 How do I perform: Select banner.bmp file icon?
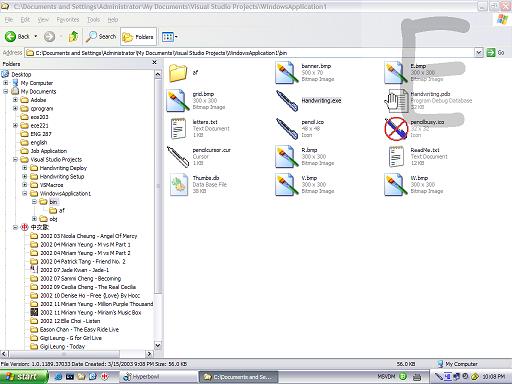coord(286,72)
